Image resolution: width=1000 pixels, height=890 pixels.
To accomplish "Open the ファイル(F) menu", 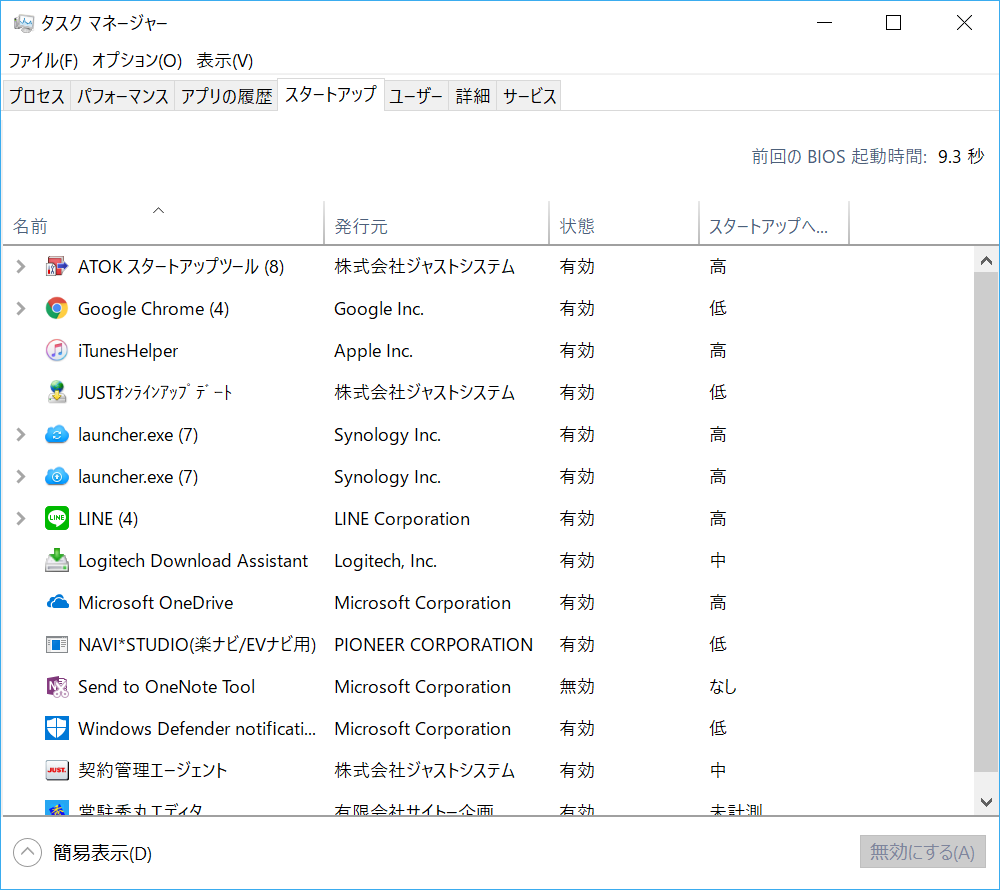I will [x=43, y=61].
